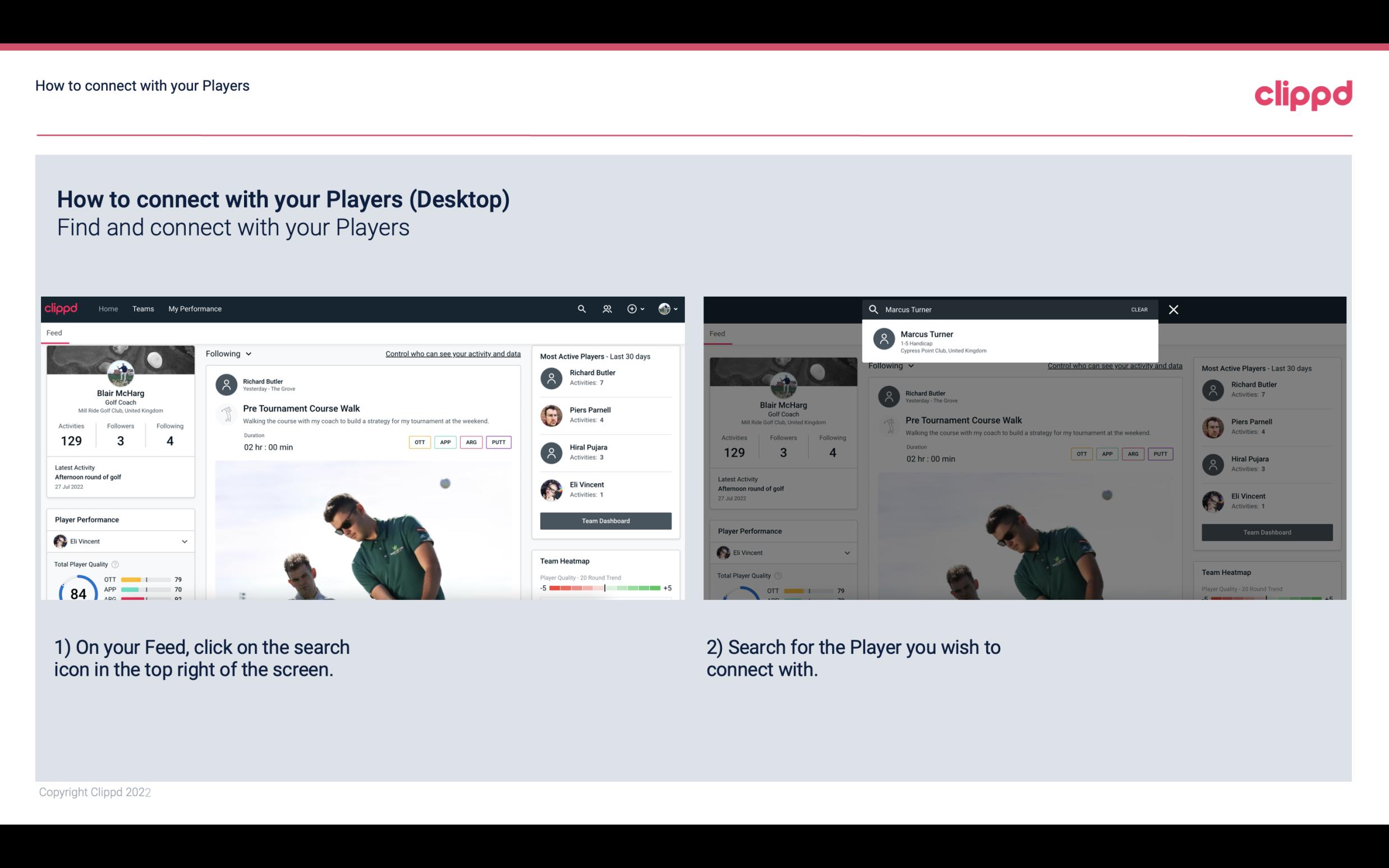
Task: Click the clear search button icon
Action: click(x=1138, y=309)
